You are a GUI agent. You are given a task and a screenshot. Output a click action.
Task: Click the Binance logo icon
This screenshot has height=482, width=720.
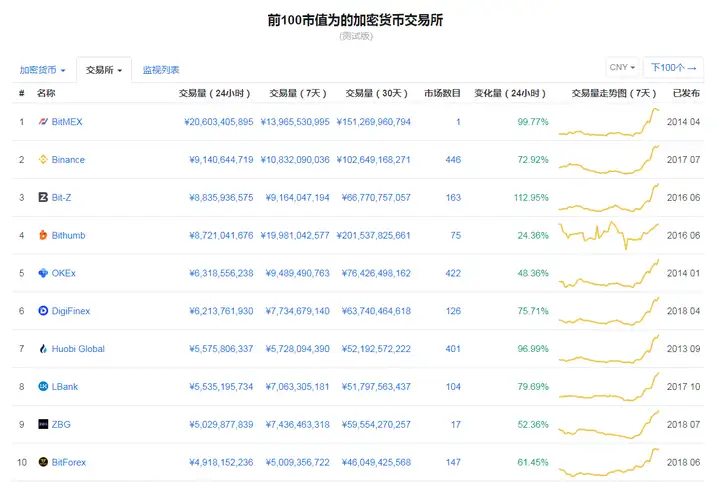(43, 159)
